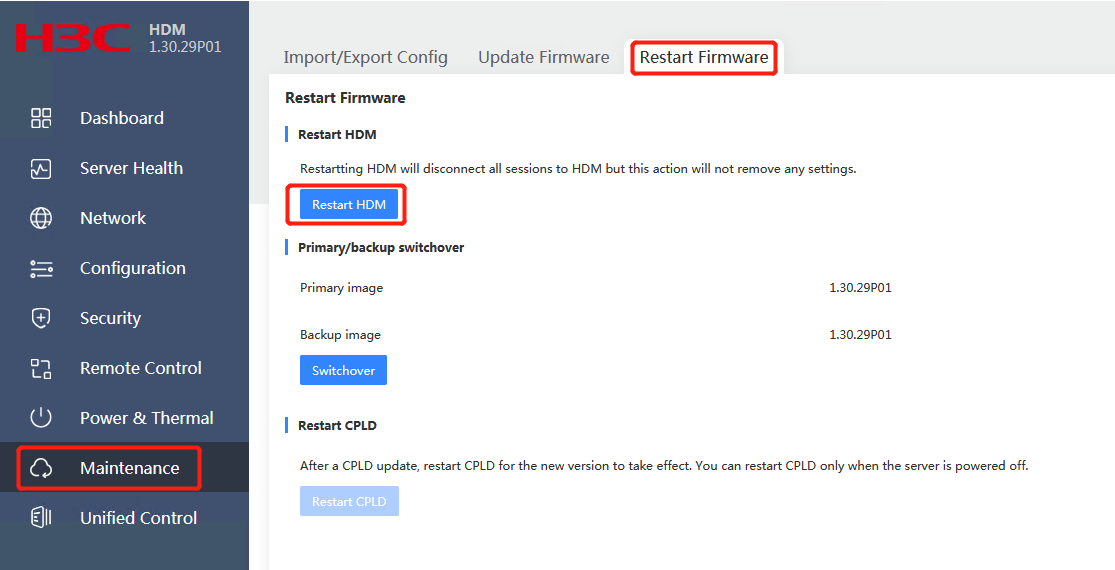The width and height of the screenshot is (1115, 570).
Task: Switch to the Import/Export Config tab
Action: (x=366, y=58)
